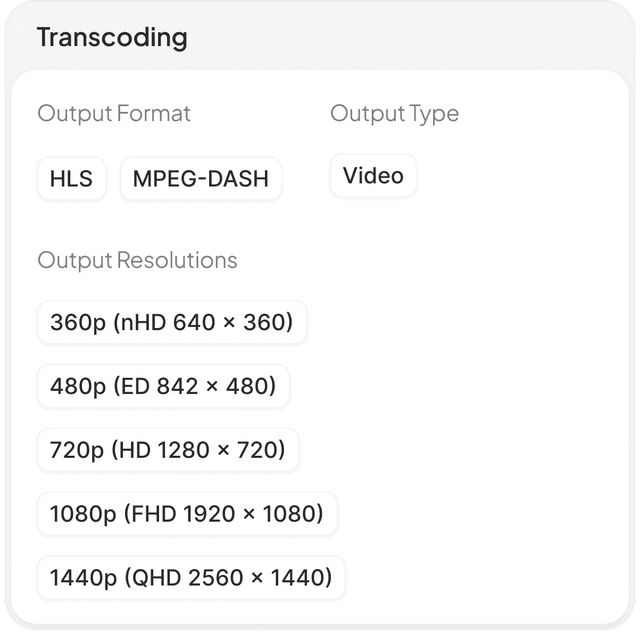The height and width of the screenshot is (638, 640).
Task: Remove the QHD resolution chip
Action: pyautogui.click(x=191, y=577)
